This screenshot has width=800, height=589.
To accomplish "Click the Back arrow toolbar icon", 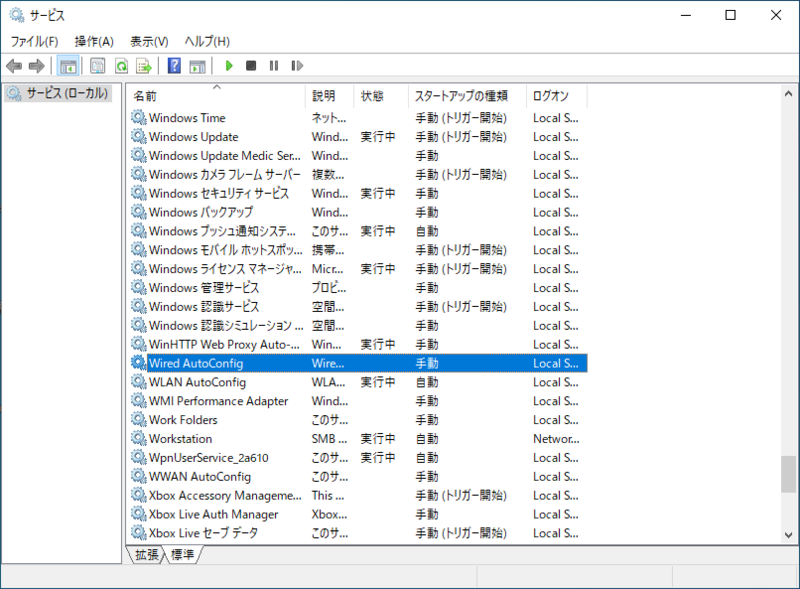I will [x=14, y=66].
